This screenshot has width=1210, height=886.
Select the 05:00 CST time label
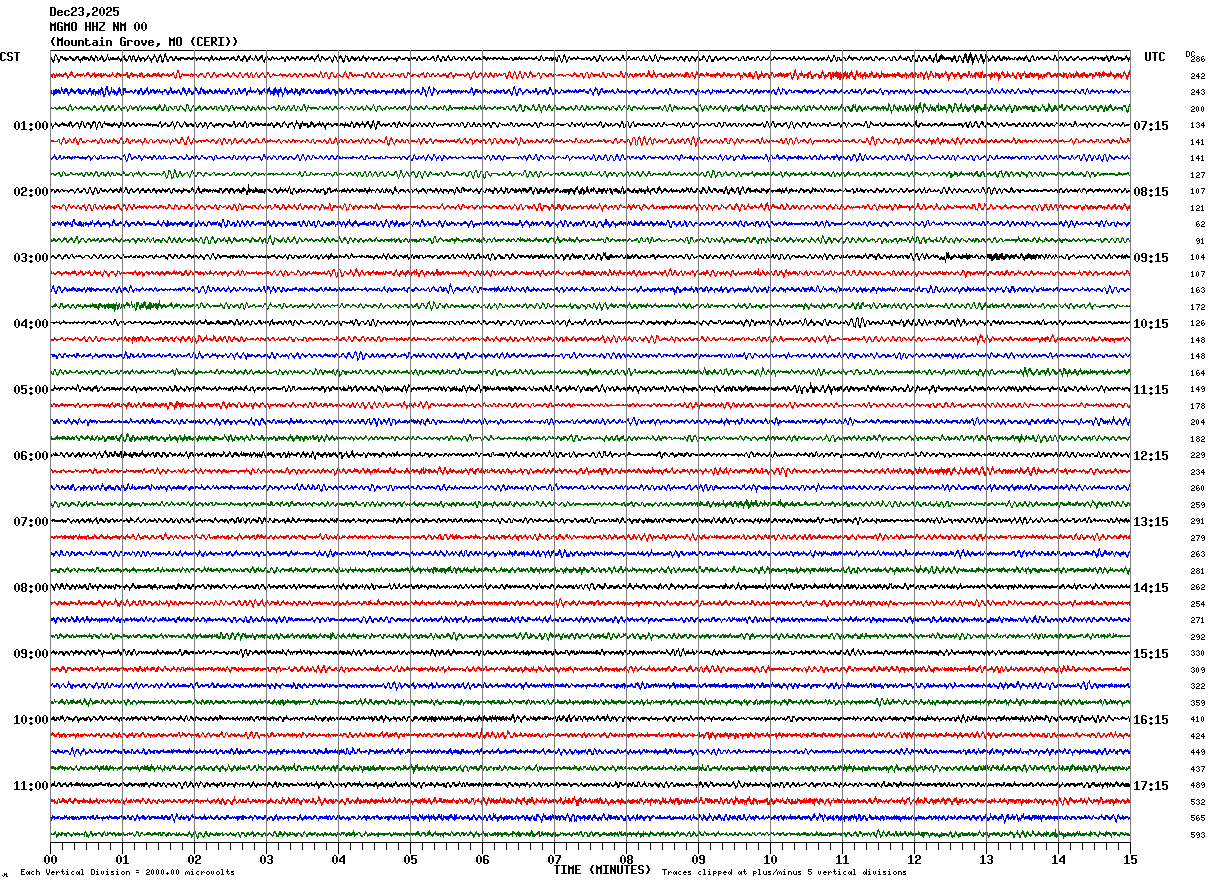pyautogui.click(x=31, y=390)
